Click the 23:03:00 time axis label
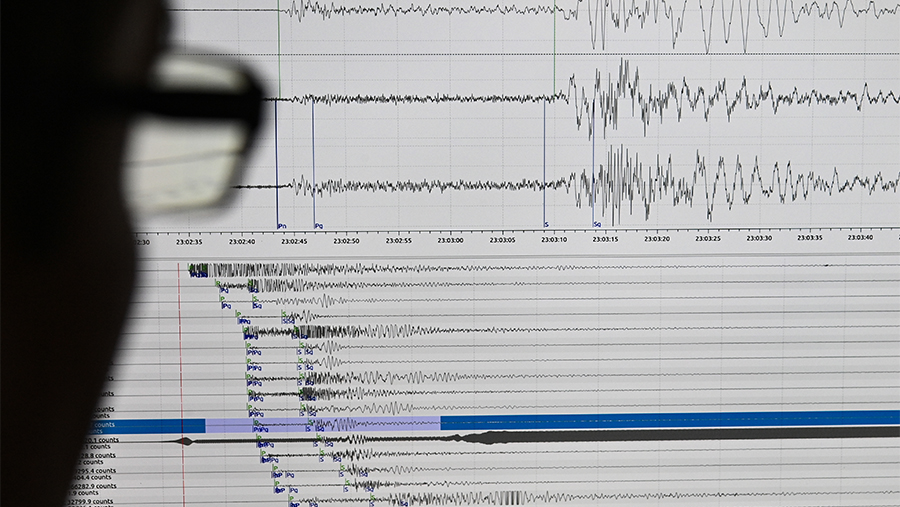Viewport: 900px width, 507px height. point(450,240)
